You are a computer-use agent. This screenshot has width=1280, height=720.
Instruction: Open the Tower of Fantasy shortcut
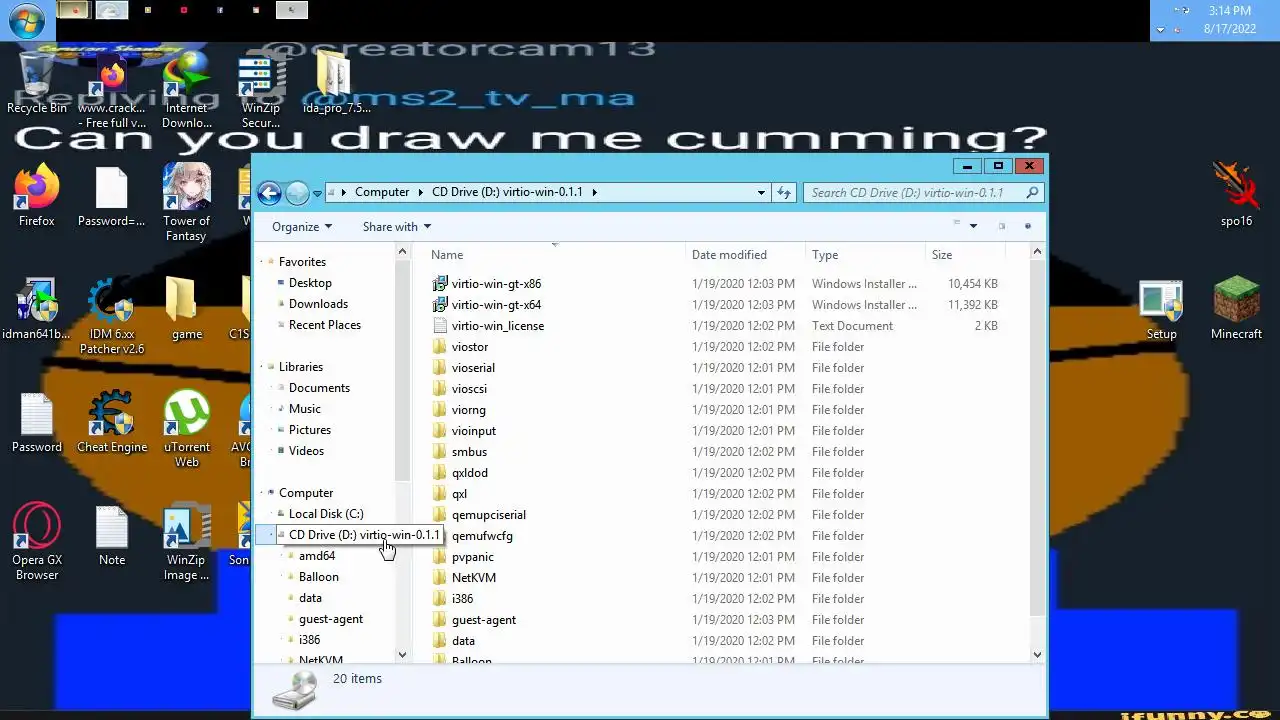[187, 203]
